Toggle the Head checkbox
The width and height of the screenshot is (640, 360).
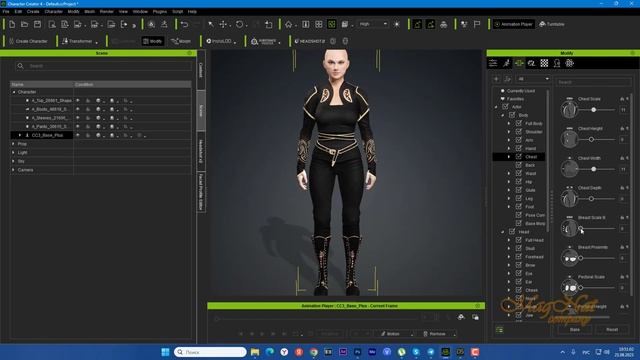point(512,231)
